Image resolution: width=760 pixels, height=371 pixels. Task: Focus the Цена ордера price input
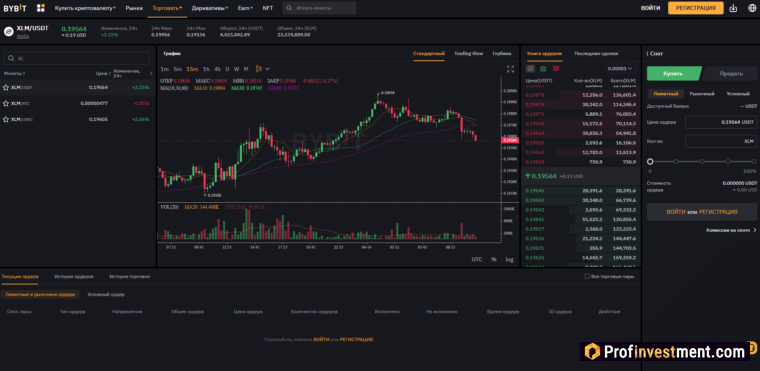pyautogui.click(x=721, y=122)
